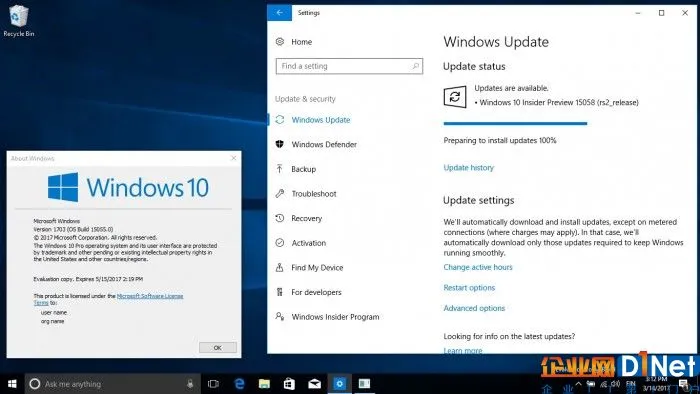Open the Activation section
The image size is (700, 394).
[308, 243]
